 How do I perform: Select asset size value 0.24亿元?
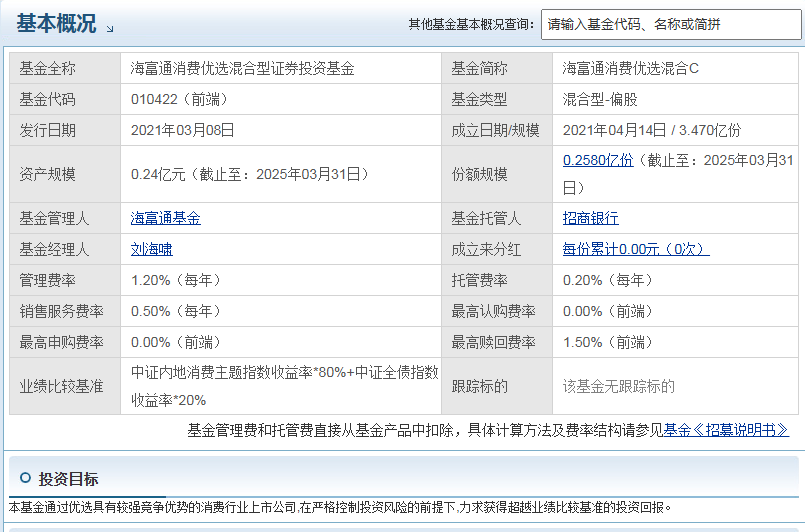tap(158, 175)
